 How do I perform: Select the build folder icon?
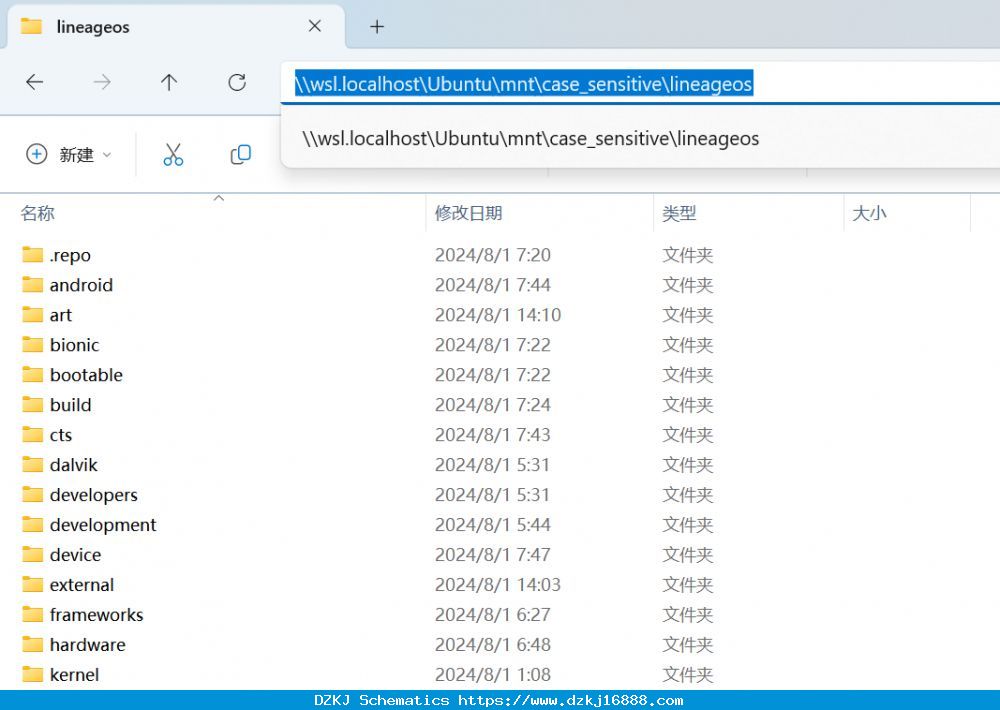[x=32, y=404]
